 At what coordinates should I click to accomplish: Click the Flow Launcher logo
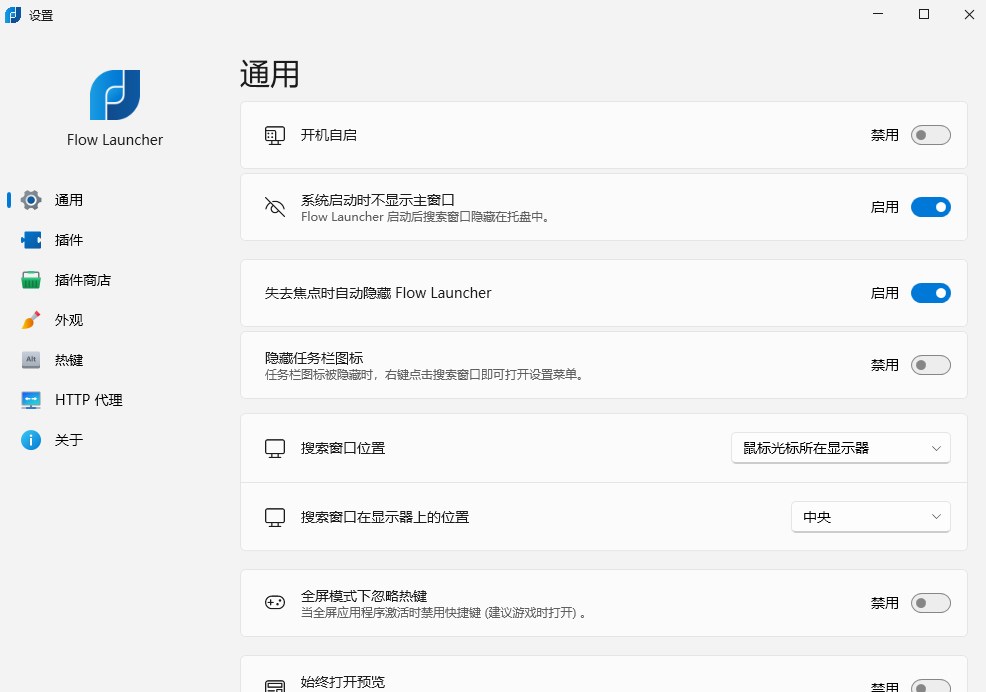click(x=114, y=94)
